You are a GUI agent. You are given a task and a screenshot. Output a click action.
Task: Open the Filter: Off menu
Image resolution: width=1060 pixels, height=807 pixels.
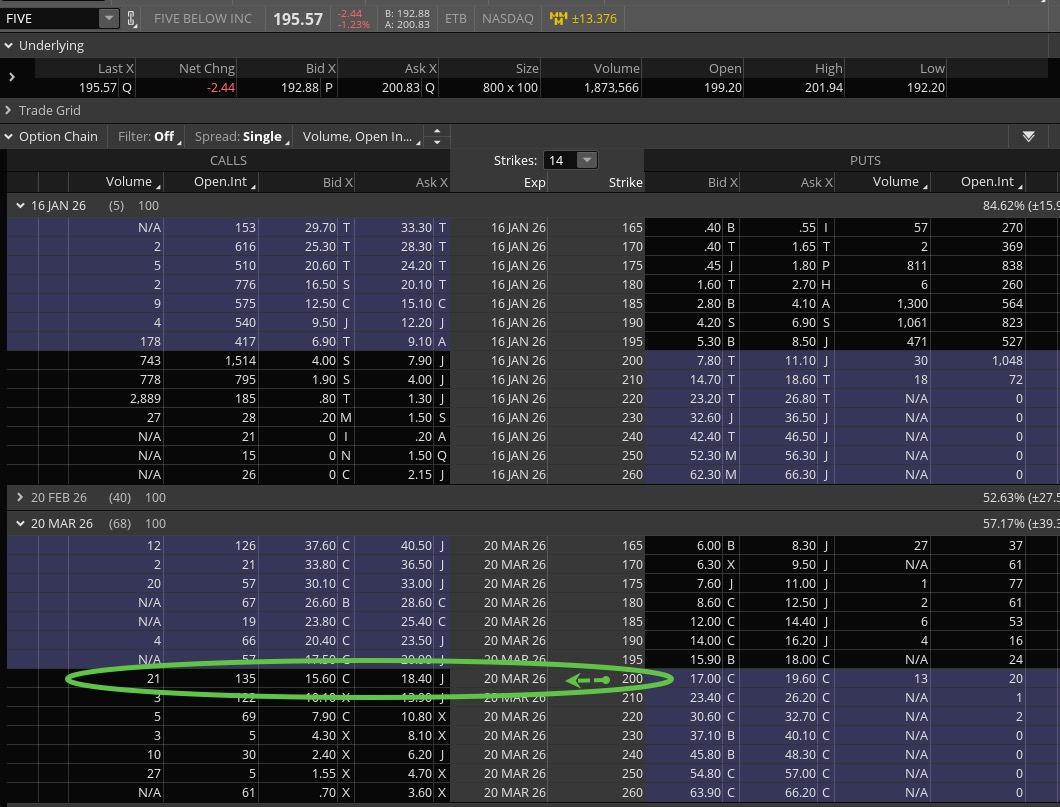click(x=147, y=137)
